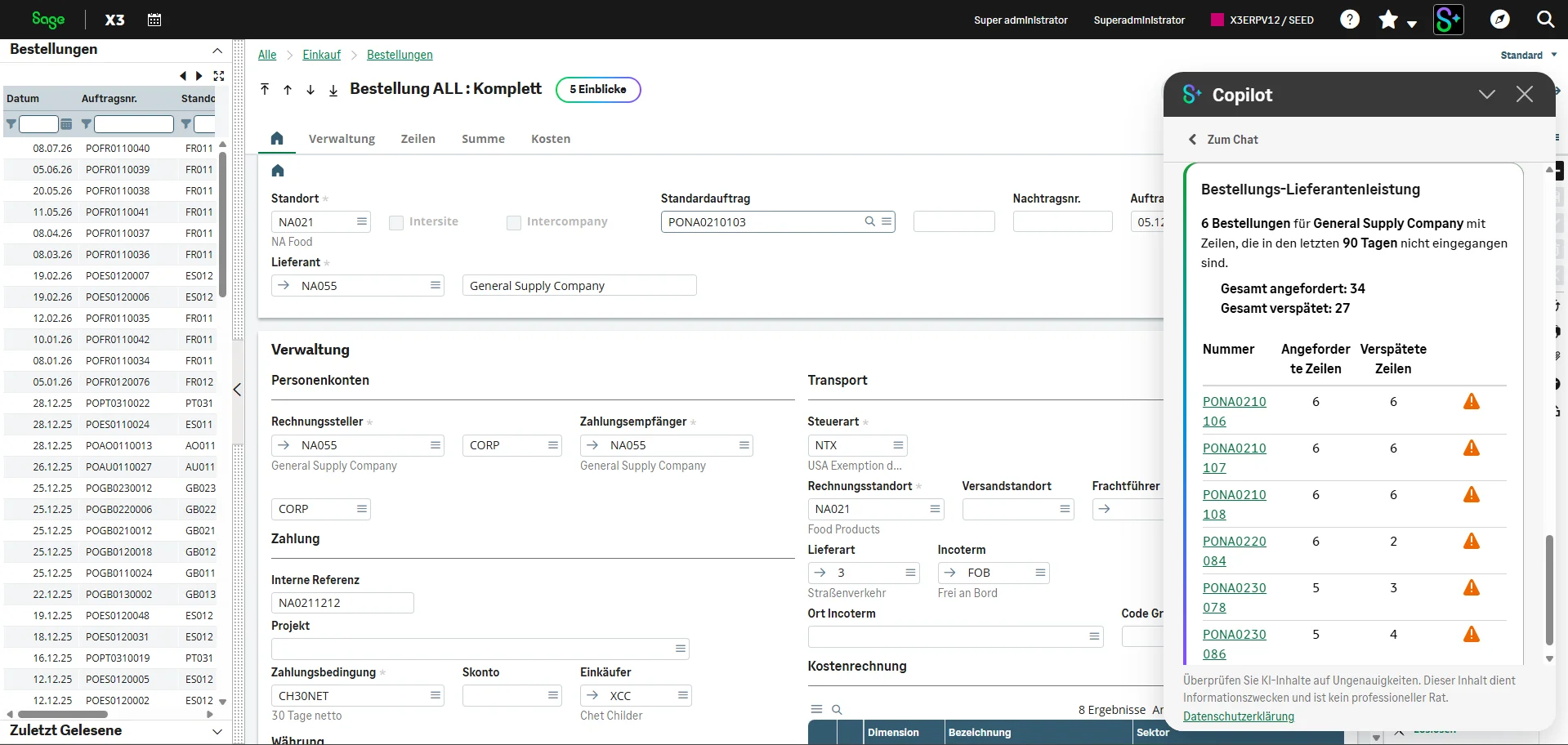Open the Datenschutzerklärung link
1568x745 pixels.
point(1238,716)
